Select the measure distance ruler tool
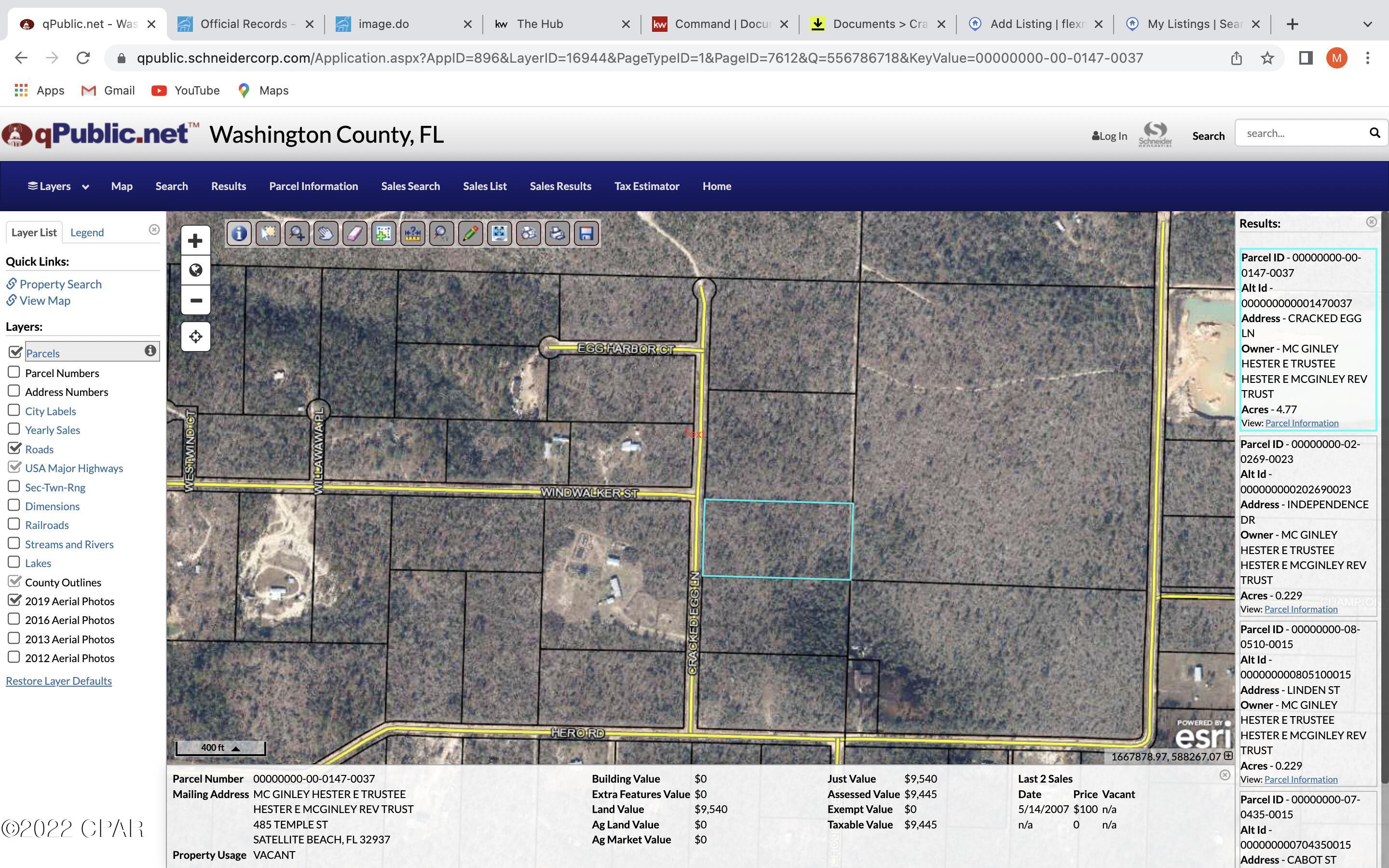The height and width of the screenshot is (868, 1389). point(413,234)
